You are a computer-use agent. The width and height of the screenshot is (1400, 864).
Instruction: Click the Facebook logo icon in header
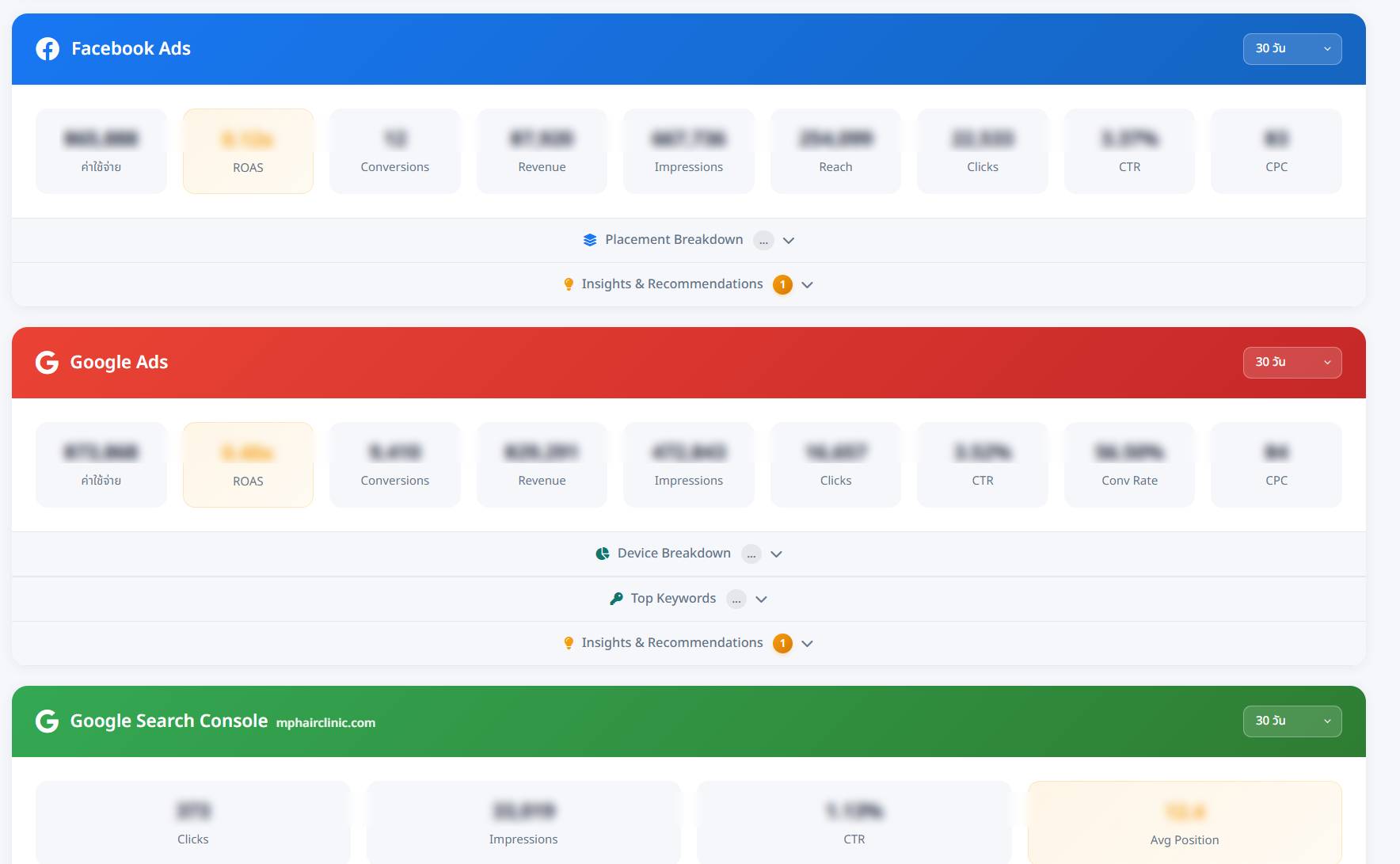point(48,49)
